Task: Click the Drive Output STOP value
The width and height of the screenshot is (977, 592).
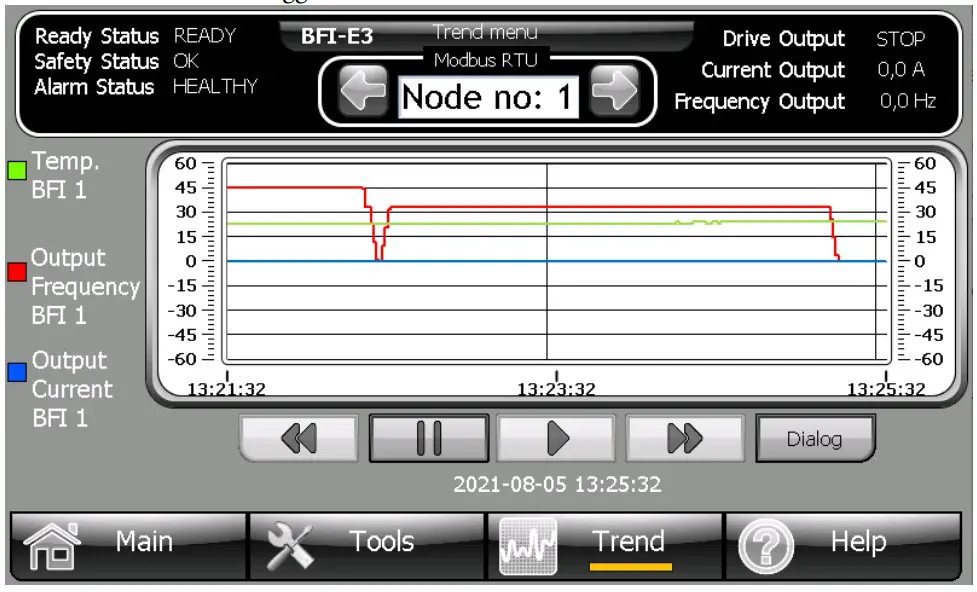Action: [900, 39]
